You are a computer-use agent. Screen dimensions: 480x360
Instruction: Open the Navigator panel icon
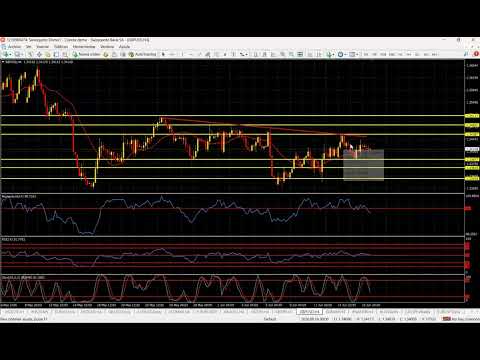[48, 54]
